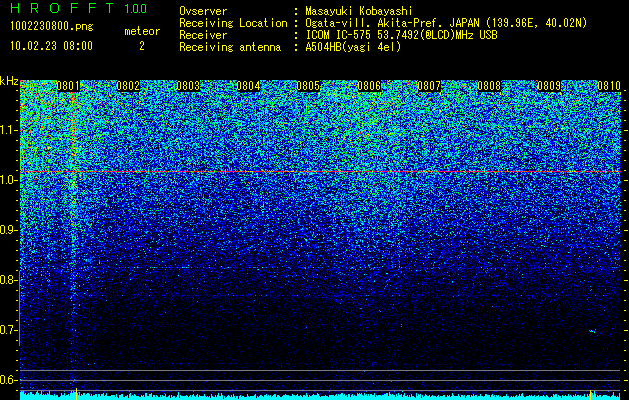The height and width of the screenshot is (400, 629).
Task: Click the 0808 time marker label
Action: 489,86
